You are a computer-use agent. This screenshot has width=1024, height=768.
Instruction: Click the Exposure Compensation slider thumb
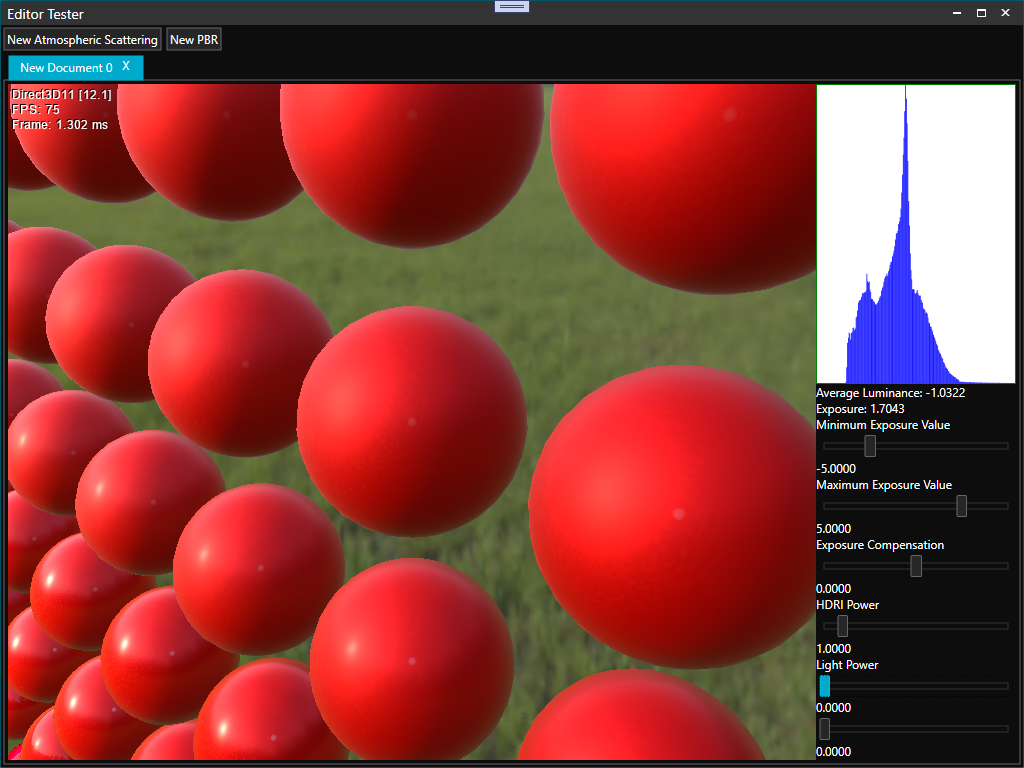916,566
